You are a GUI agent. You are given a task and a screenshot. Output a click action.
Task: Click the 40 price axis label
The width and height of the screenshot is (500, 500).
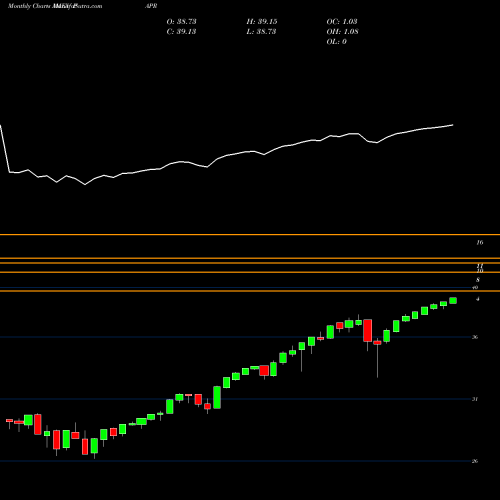tap(476, 287)
